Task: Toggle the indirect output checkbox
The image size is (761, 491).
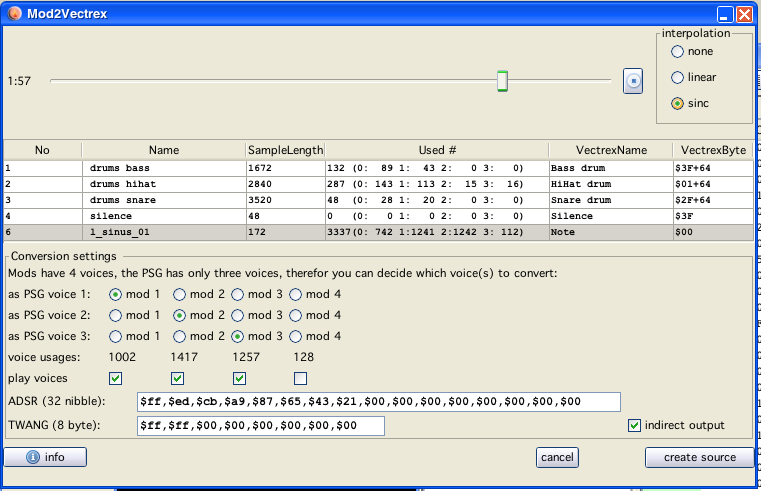Action: tap(634, 426)
